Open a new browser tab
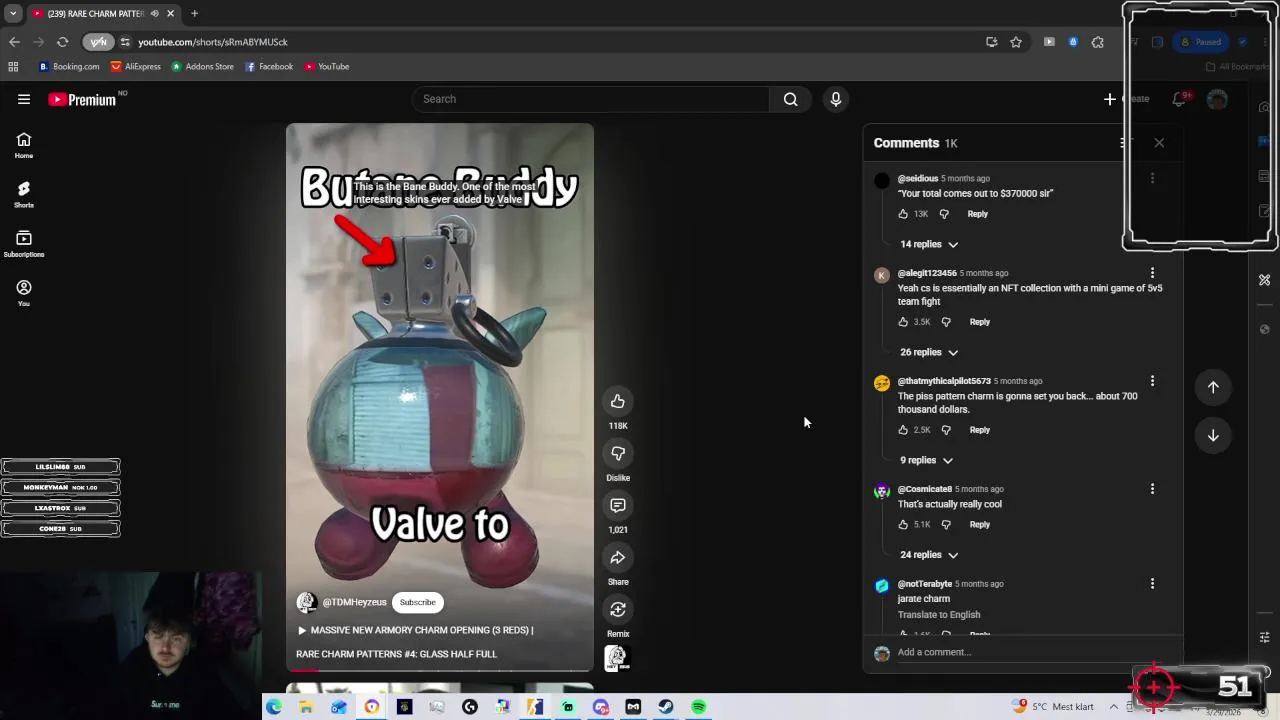 coord(194,14)
